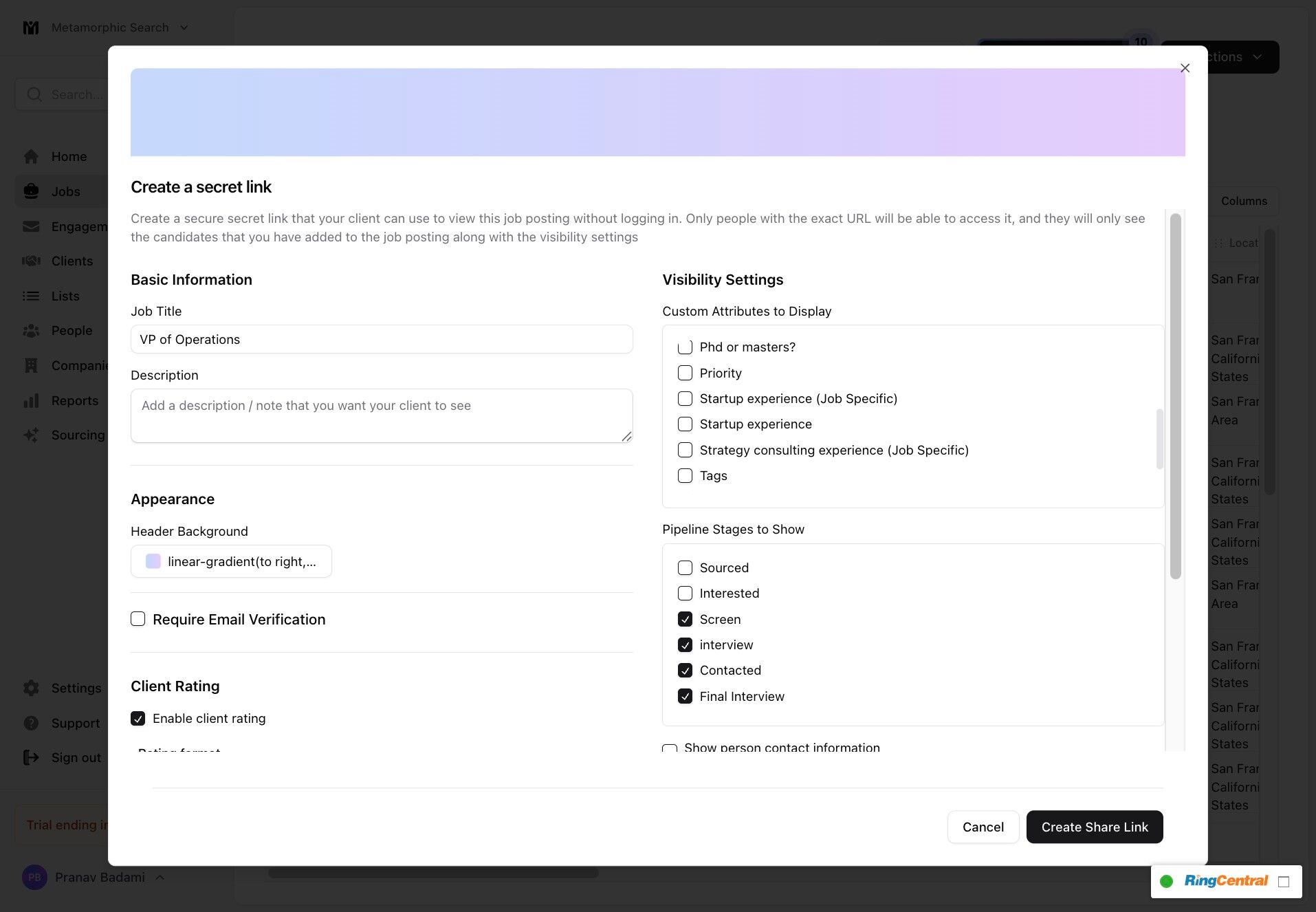1316x912 pixels.
Task: Open the Header Background gradient picker
Action: pyautogui.click(x=231, y=561)
